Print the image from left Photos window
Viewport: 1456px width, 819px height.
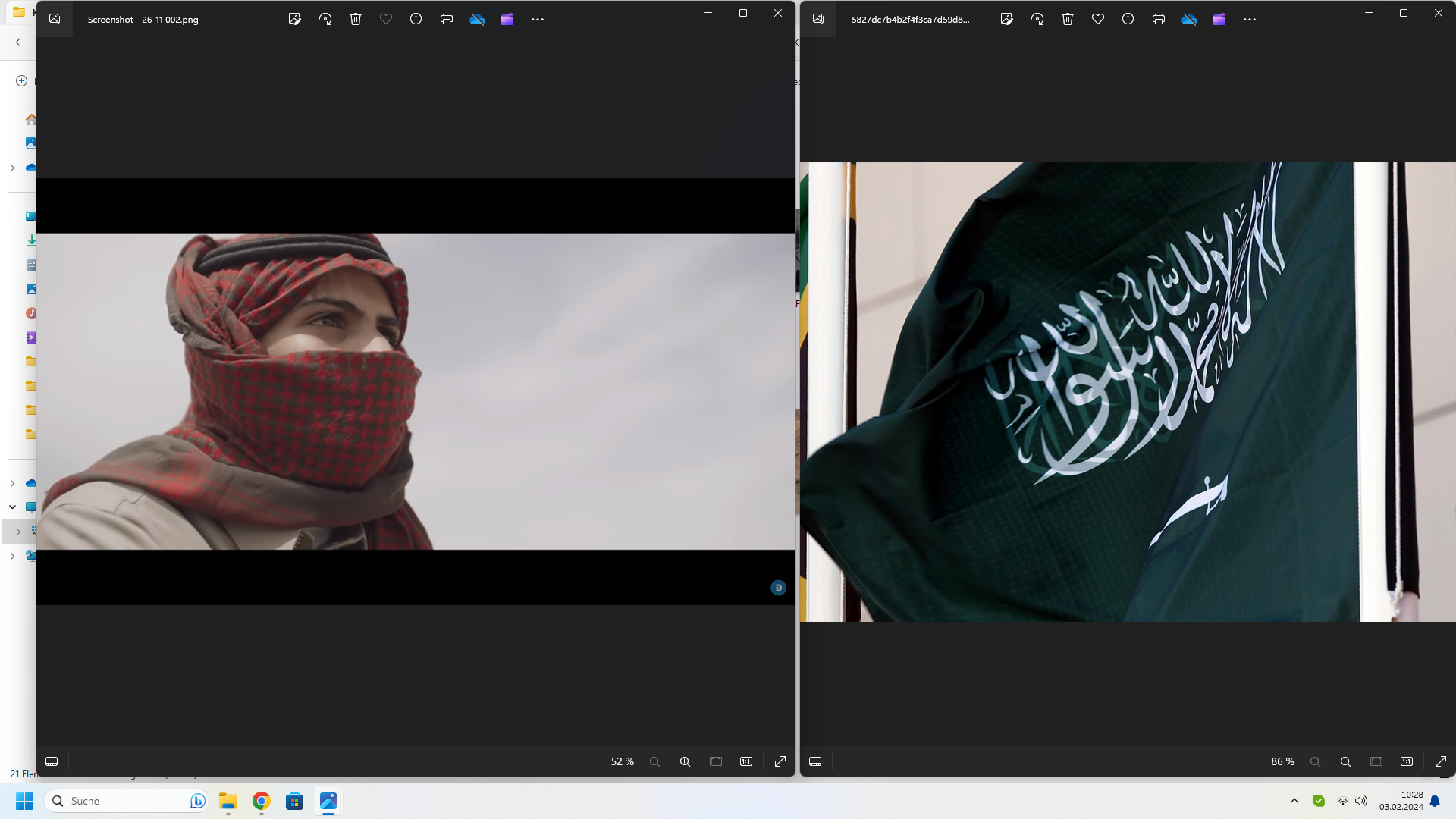click(447, 19)
